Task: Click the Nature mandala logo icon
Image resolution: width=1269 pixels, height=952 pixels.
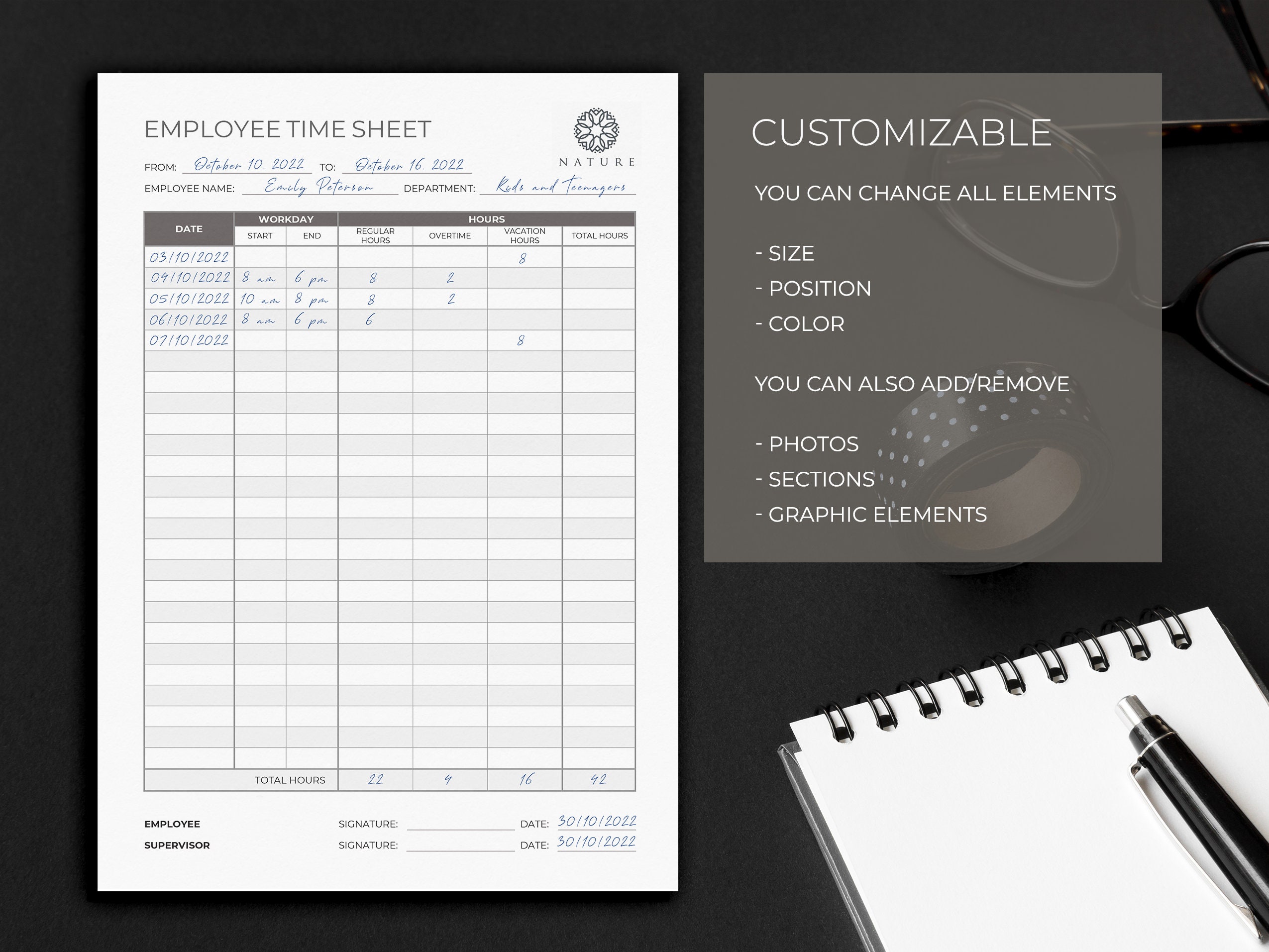Action: pyautogui.click(x=597, y=131)
